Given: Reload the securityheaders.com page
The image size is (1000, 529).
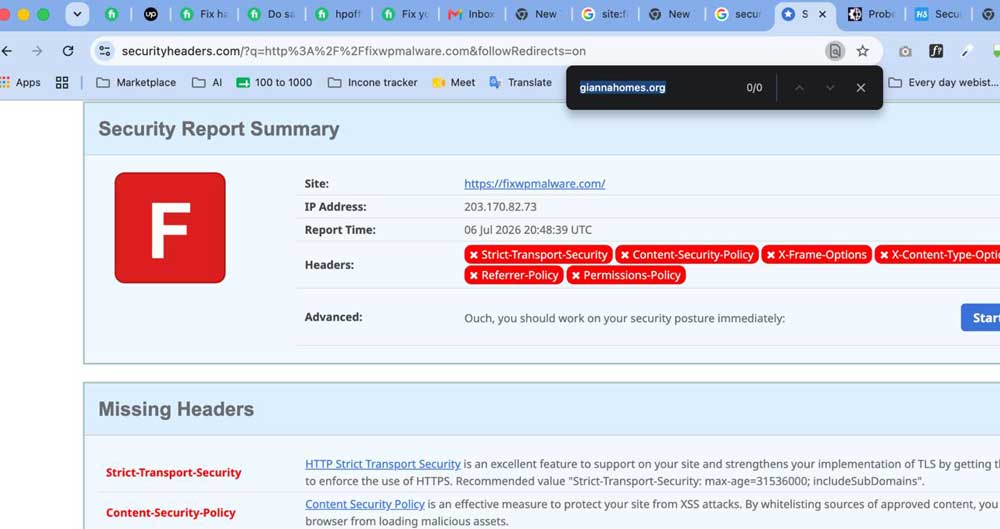Looking at the screenshot, I should tap(68, 51).
